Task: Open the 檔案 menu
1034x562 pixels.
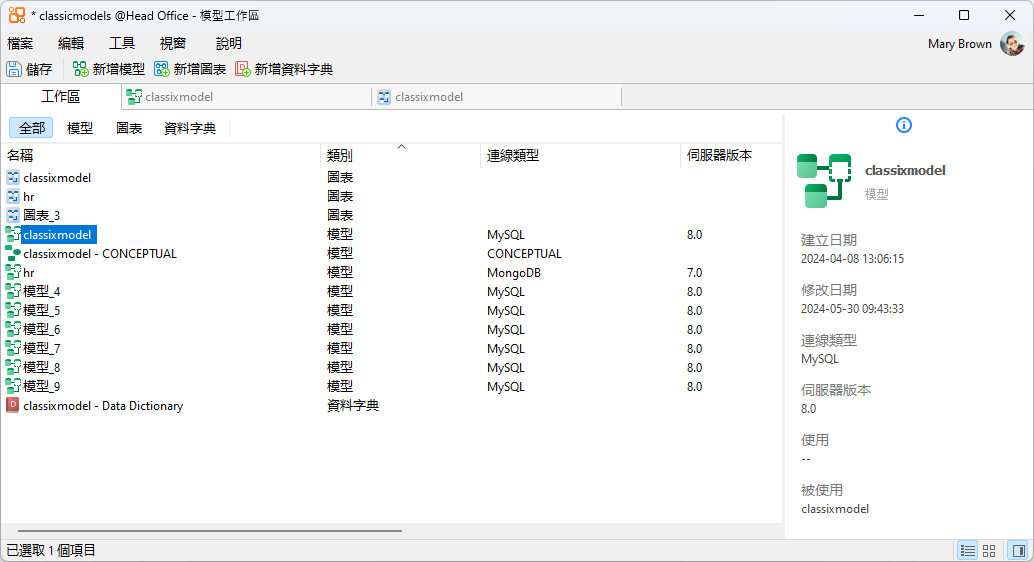Action: (20, 44)
